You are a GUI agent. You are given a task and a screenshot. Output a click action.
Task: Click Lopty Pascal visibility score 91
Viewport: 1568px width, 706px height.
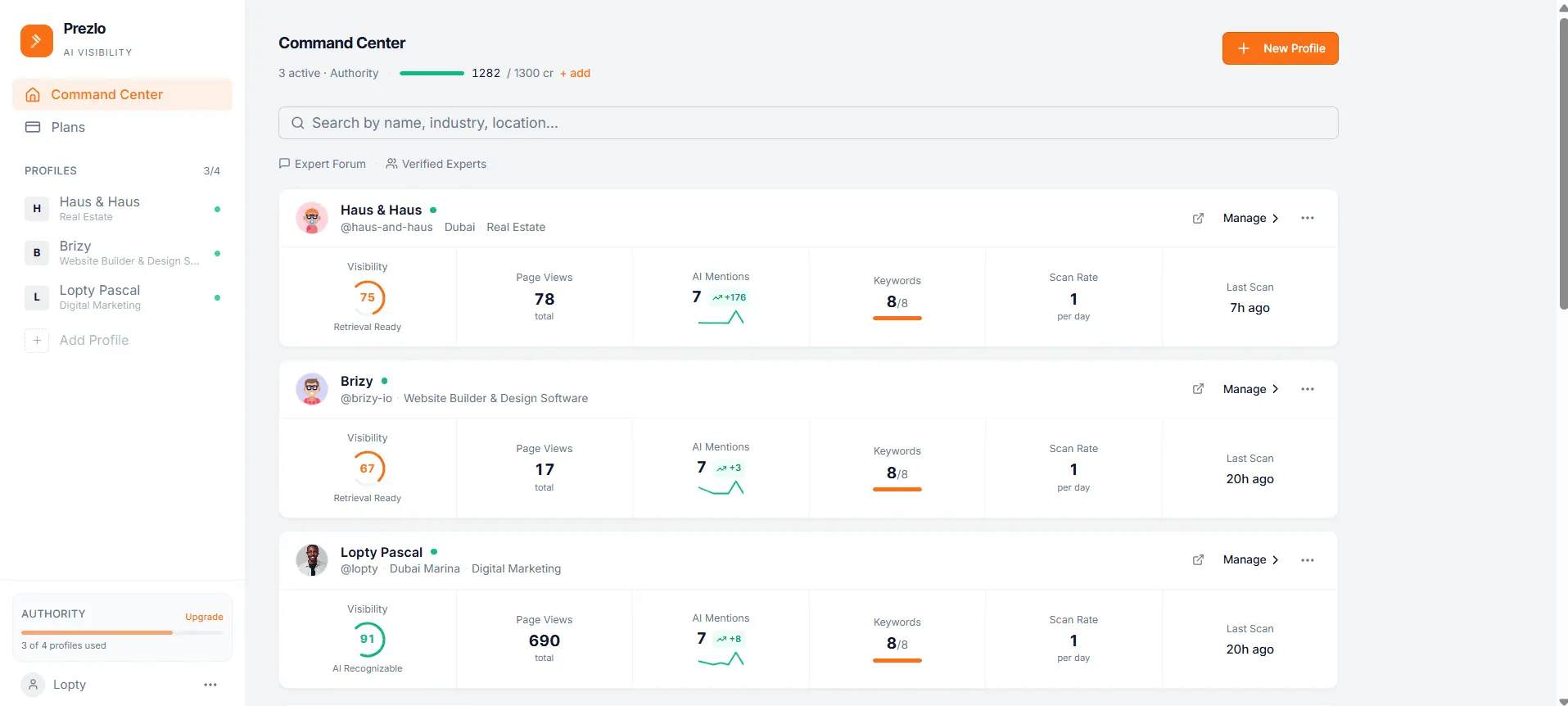point(368,639)
